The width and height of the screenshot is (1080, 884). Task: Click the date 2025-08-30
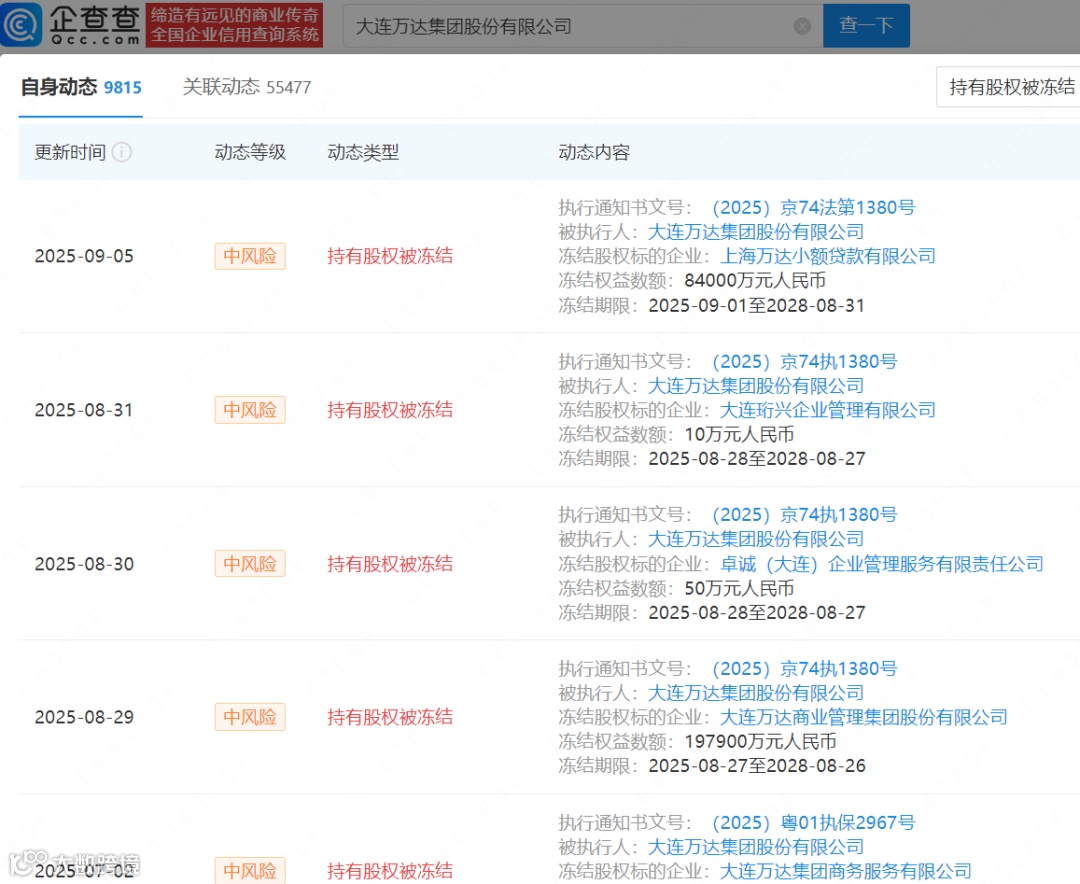click(84, 564)
